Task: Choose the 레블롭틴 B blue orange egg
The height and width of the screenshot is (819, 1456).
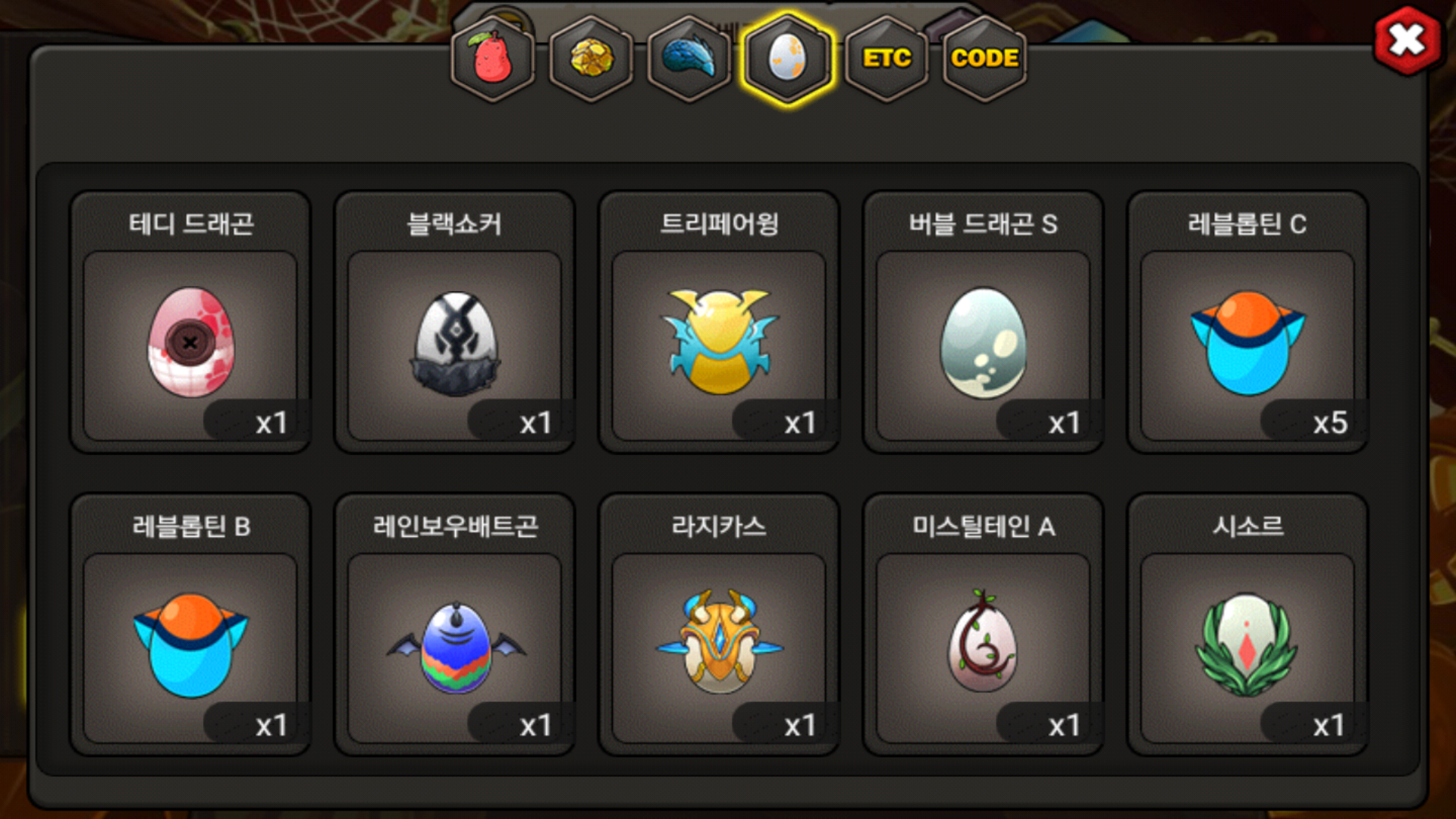Action: click(x=190, y=645)
